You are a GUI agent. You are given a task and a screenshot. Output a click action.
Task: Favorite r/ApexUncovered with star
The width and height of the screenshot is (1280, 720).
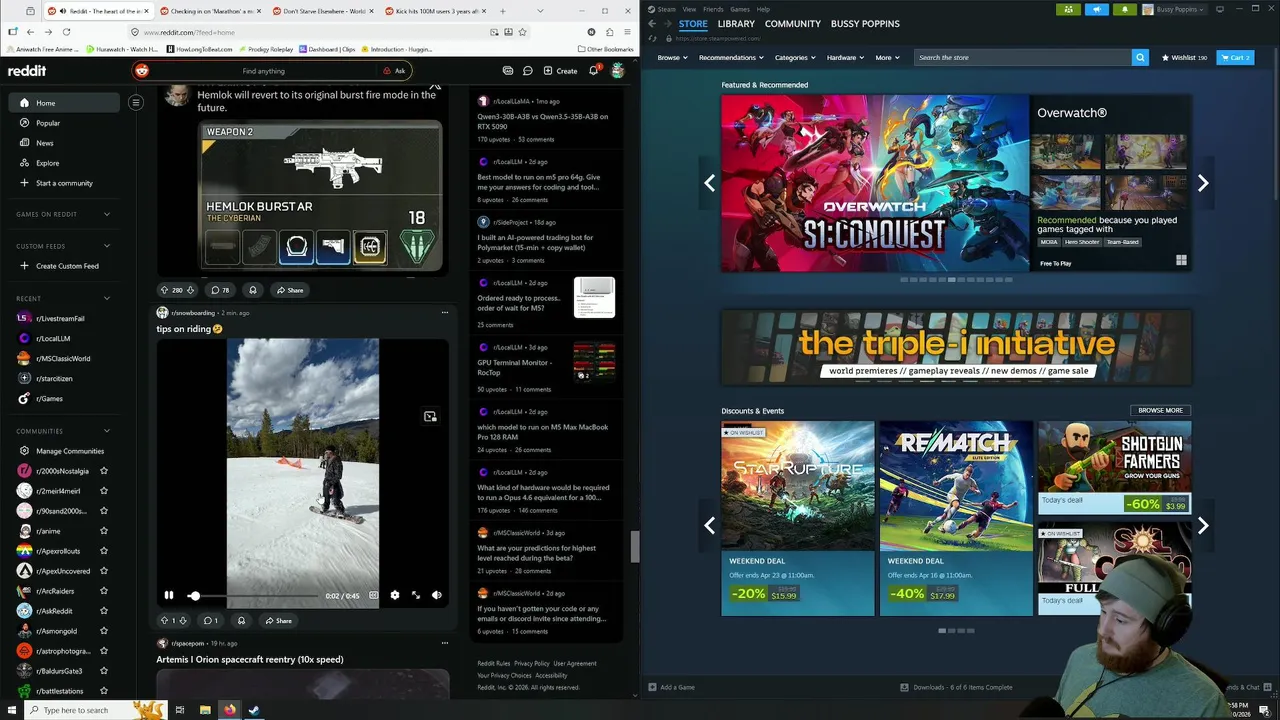[x=104, y=571]
